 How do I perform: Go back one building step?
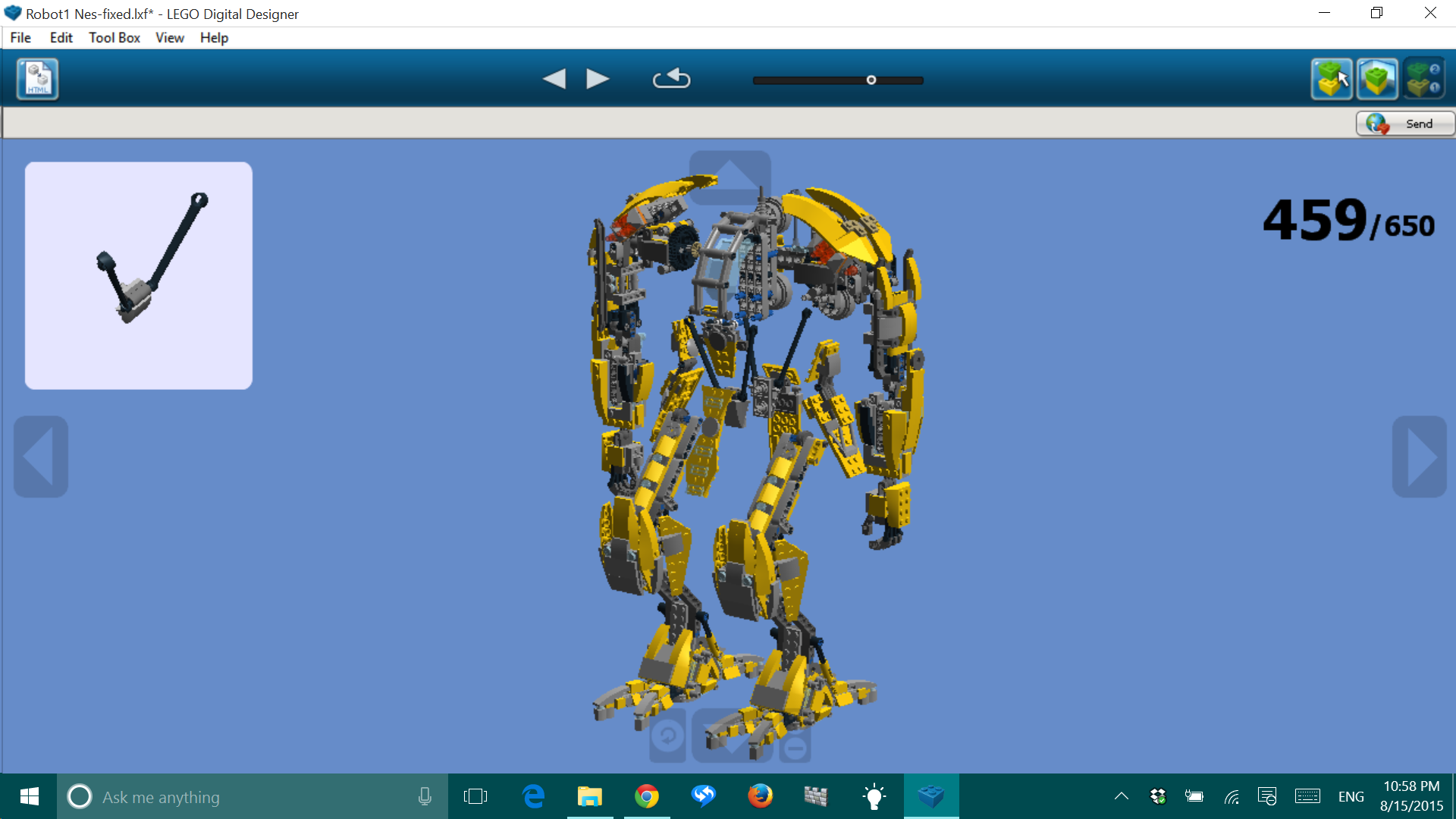(554, 78)
